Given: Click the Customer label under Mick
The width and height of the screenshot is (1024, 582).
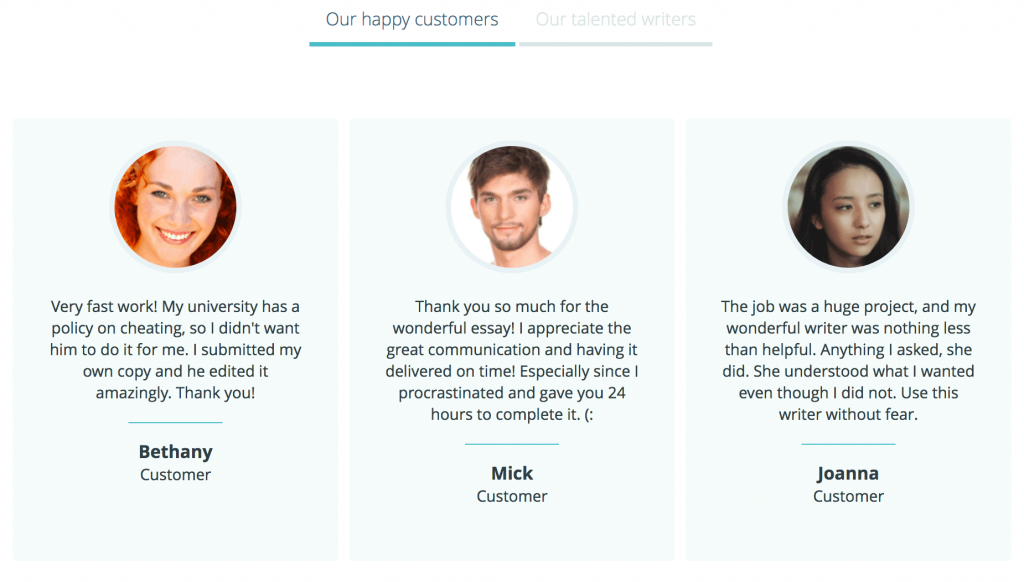Looking at the screenshot, I should (512, 496).
